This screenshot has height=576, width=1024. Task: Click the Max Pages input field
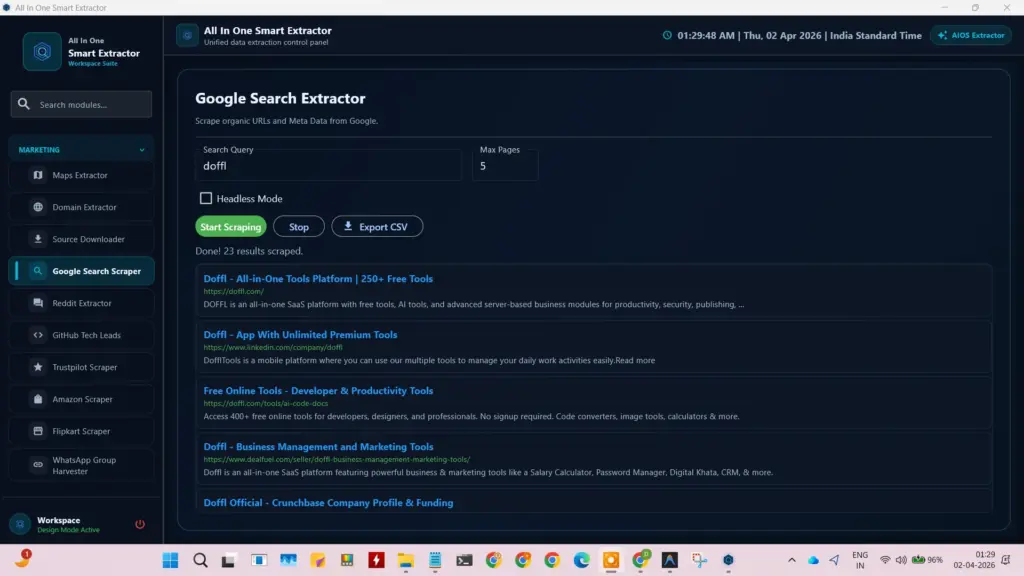505,166
